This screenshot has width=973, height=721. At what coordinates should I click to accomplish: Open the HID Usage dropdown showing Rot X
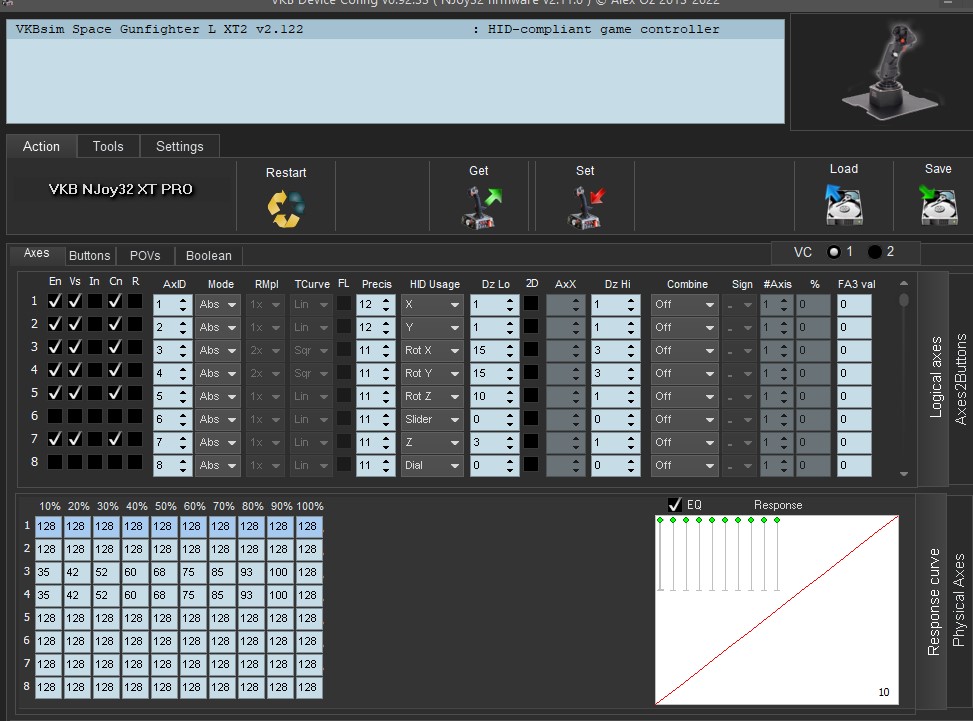pos(432,351)
